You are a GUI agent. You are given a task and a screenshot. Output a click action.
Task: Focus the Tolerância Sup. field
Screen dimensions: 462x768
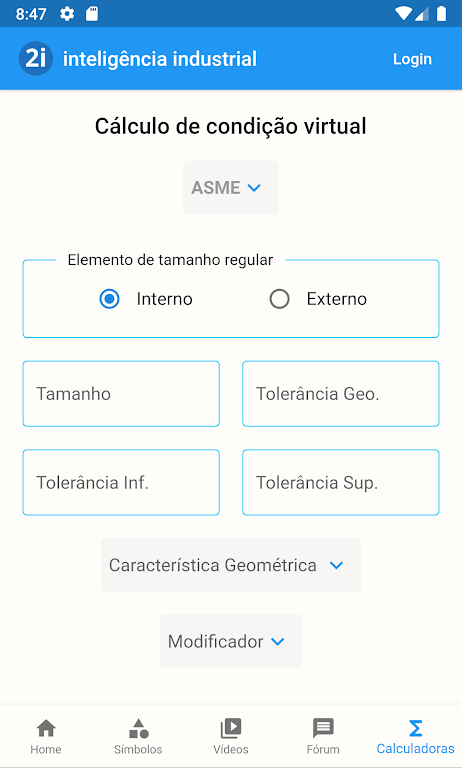pyautogui.click(x=340, y=482)
